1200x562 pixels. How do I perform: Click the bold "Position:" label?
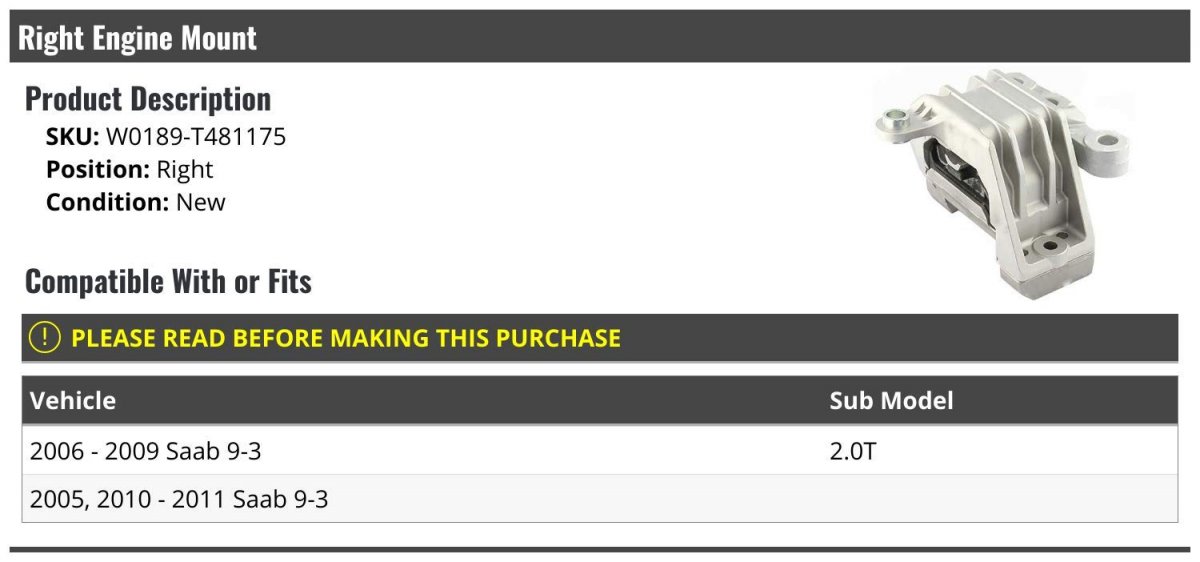click(98, 170)
